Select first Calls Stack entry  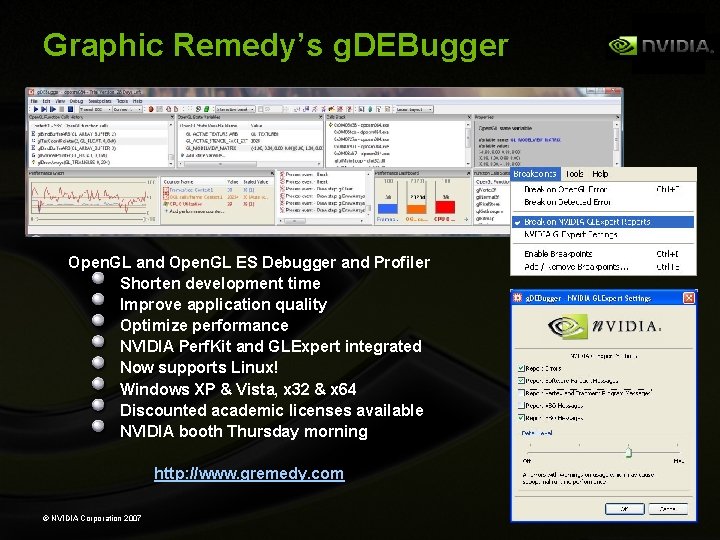(395, 124)
